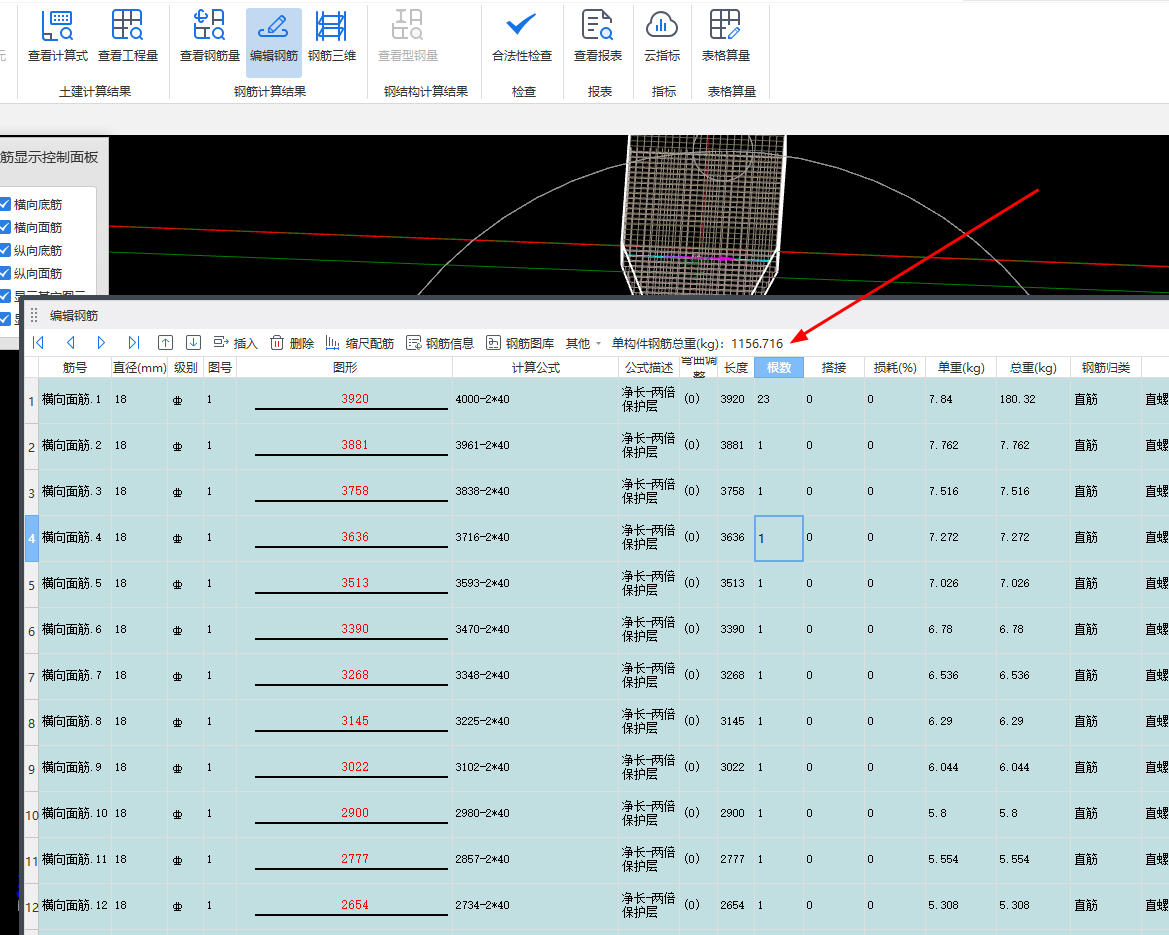Go to first rebar record
This screenshot has height=935, width=1169.
tap(38, 342)
